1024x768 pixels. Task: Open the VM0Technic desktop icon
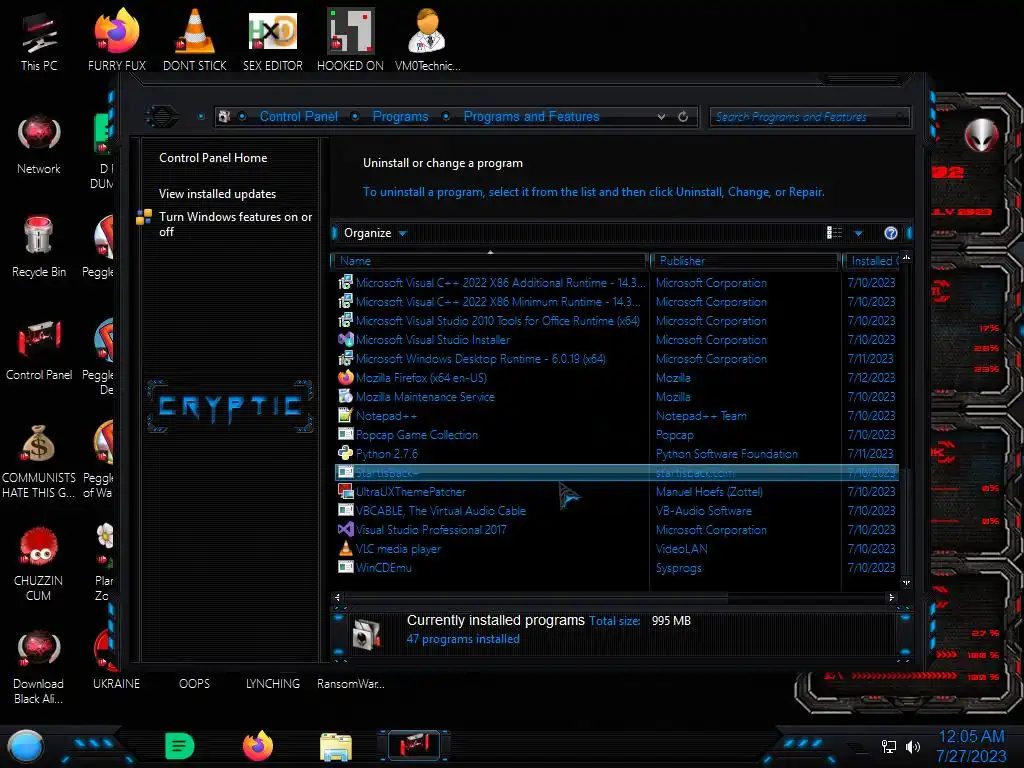coord(428,40)
